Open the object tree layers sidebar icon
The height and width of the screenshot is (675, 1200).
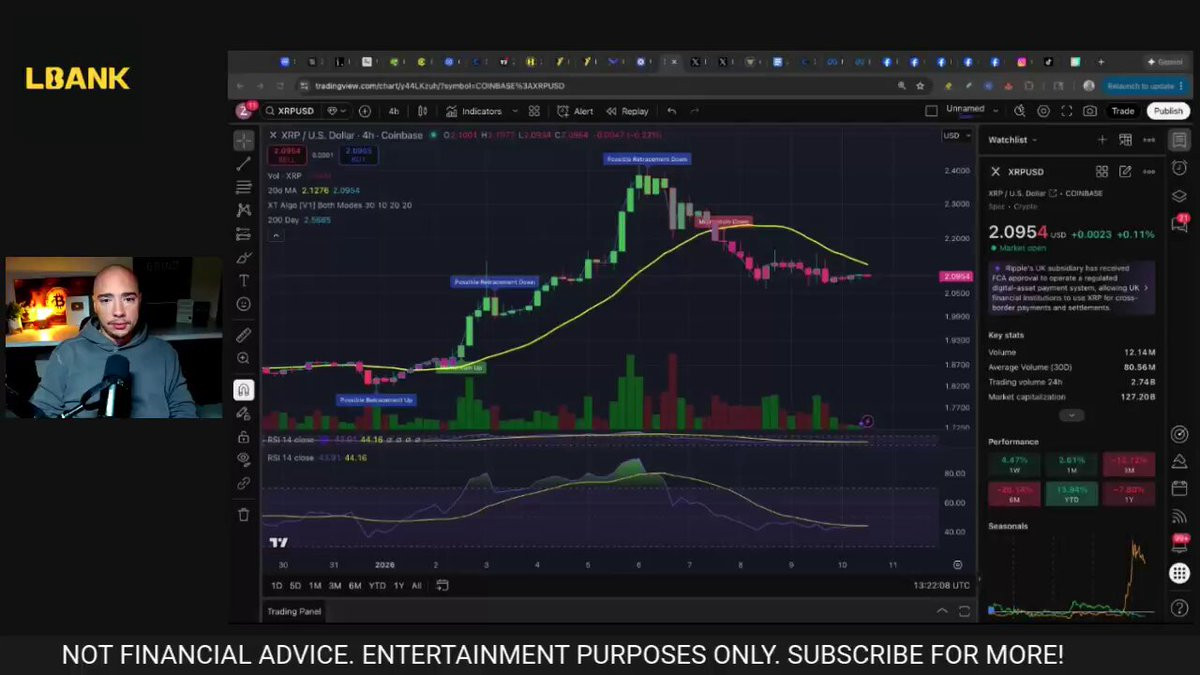1179,195
